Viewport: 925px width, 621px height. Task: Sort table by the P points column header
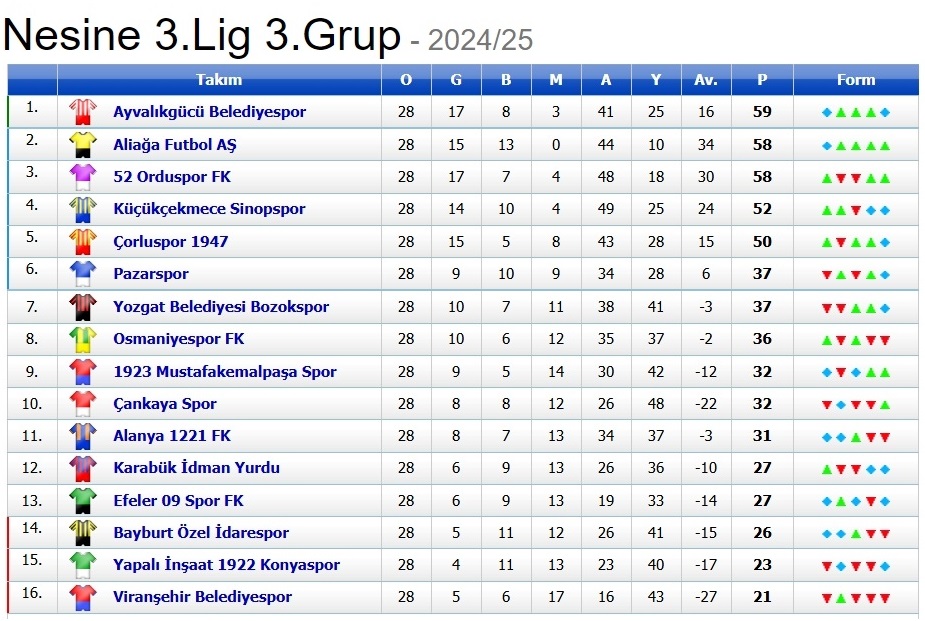pyautogui.click(x=762, y=80)
